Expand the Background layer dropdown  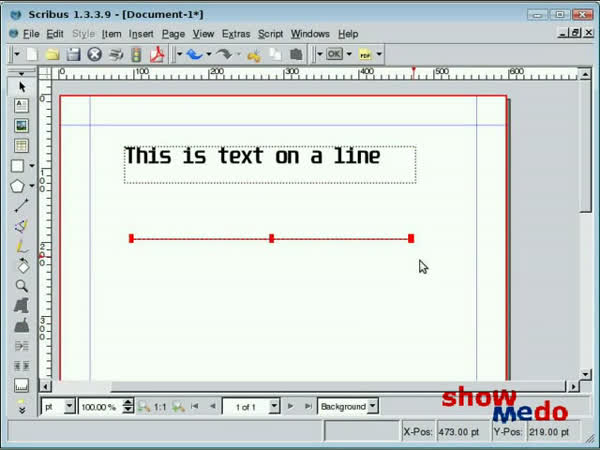(372, 407)
